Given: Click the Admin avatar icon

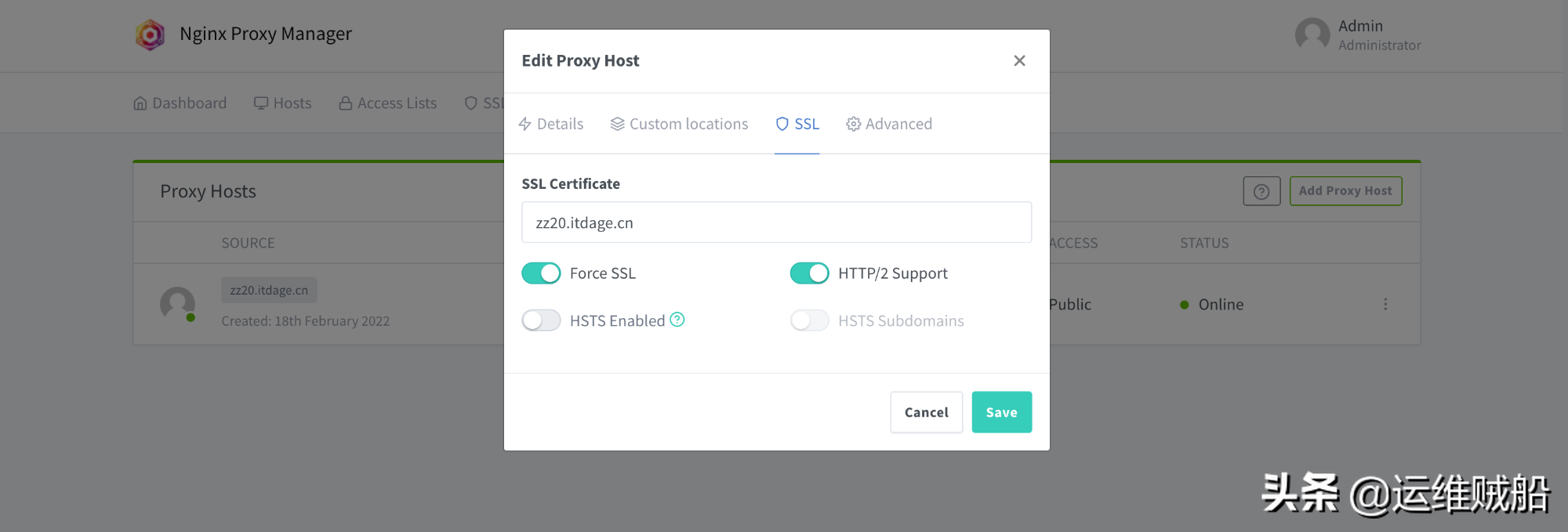Looking at the screenshot, I should (1312, 34).
